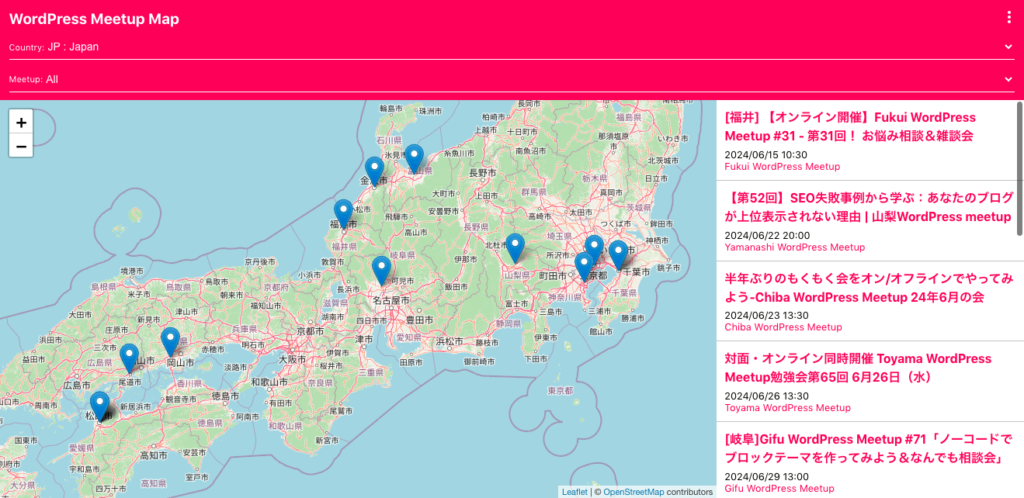Open the Country JP : Japan dropdown

click(x=512, y=47)
